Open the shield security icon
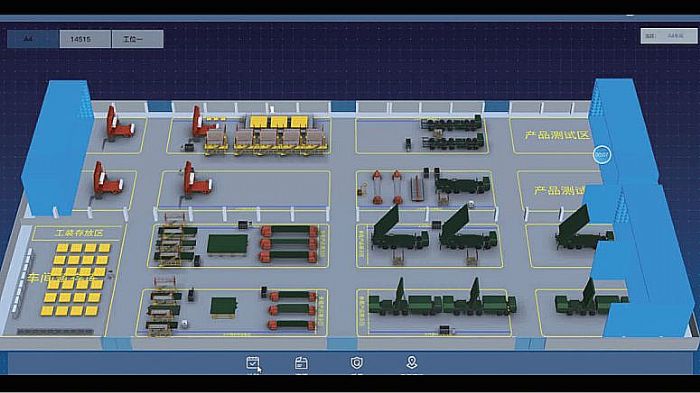This screenshot has height=393, width=700. [356, 363]
